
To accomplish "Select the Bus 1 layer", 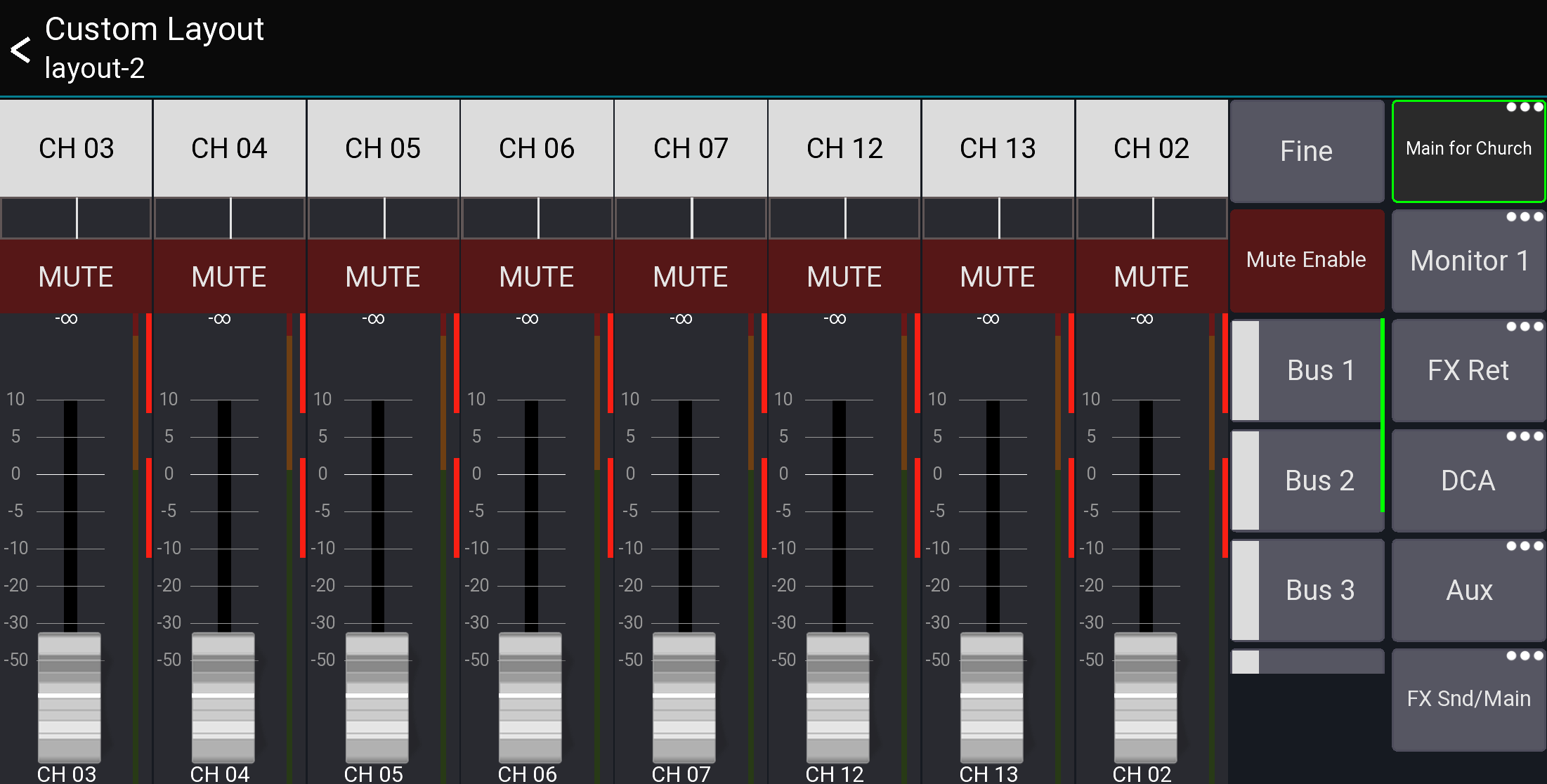I will click(1319, 370).
